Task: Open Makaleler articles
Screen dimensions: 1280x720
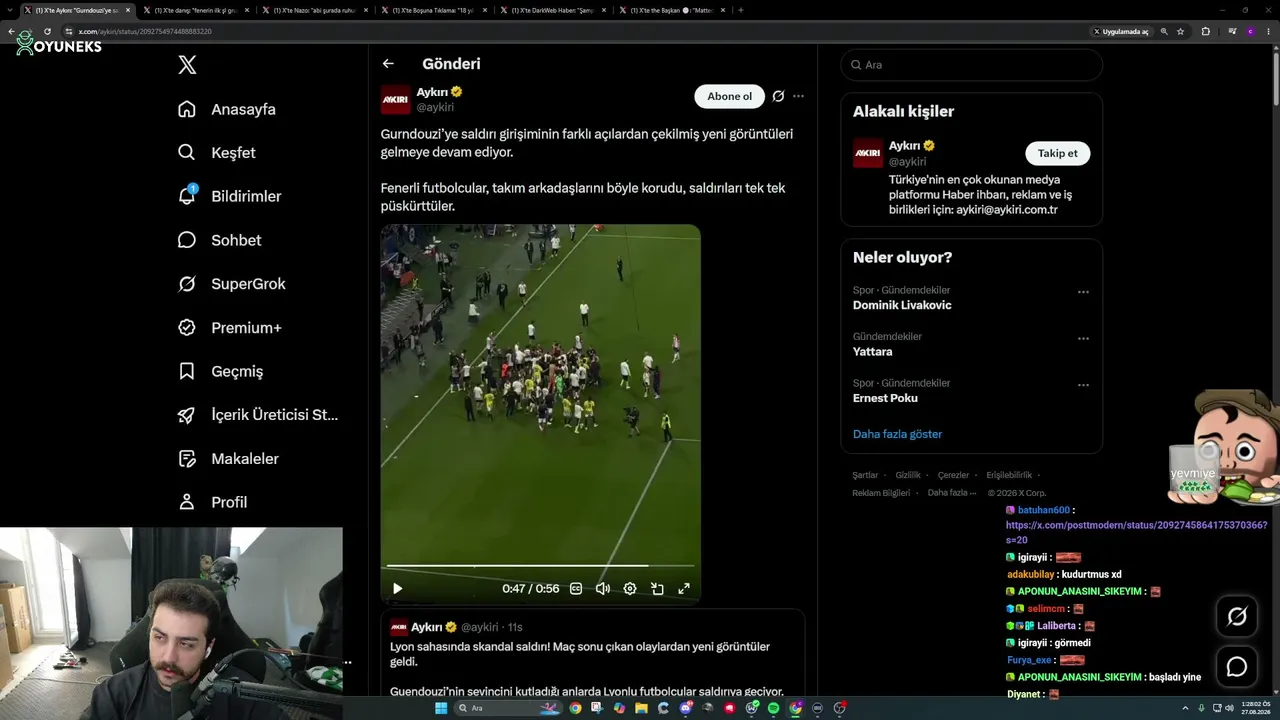Action: click(x=228, y=458)
